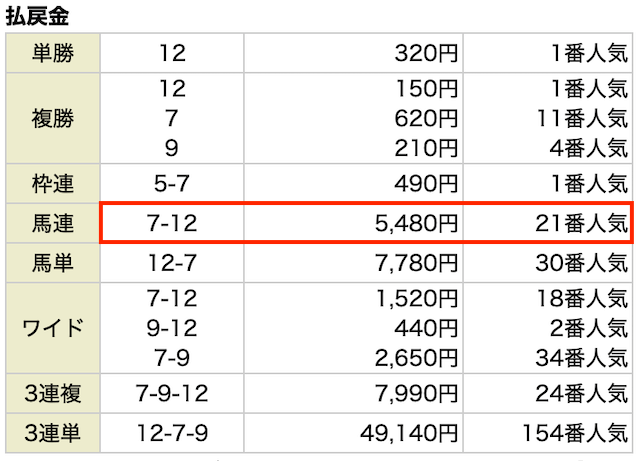
Task: Select the 複勝 row header cell
Action: (x=53, y=118)
